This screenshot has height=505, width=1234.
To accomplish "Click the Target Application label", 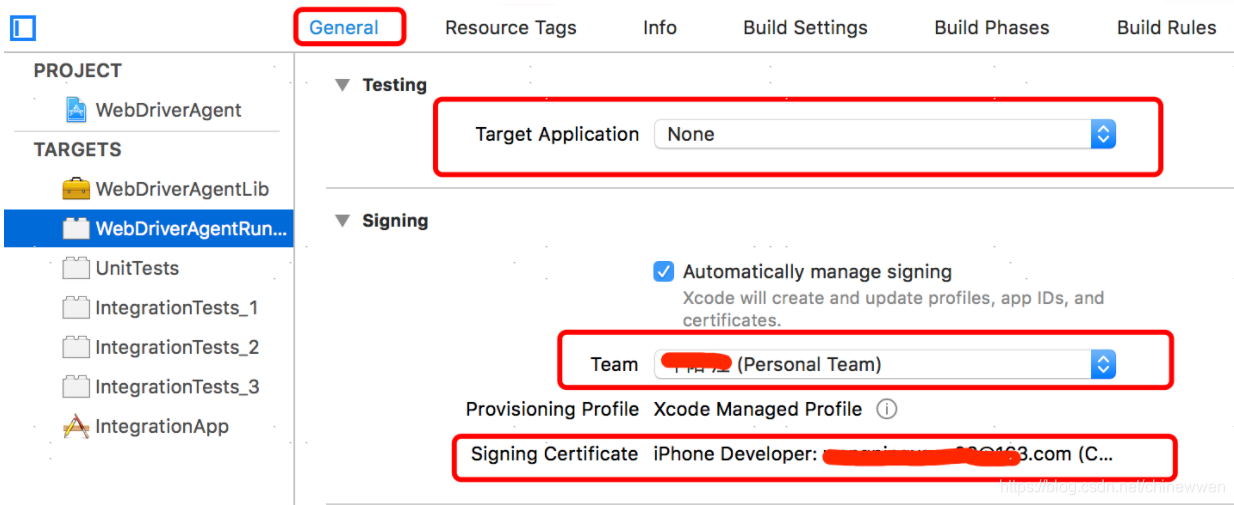I will pyautogui.click(x=557, y=134).
